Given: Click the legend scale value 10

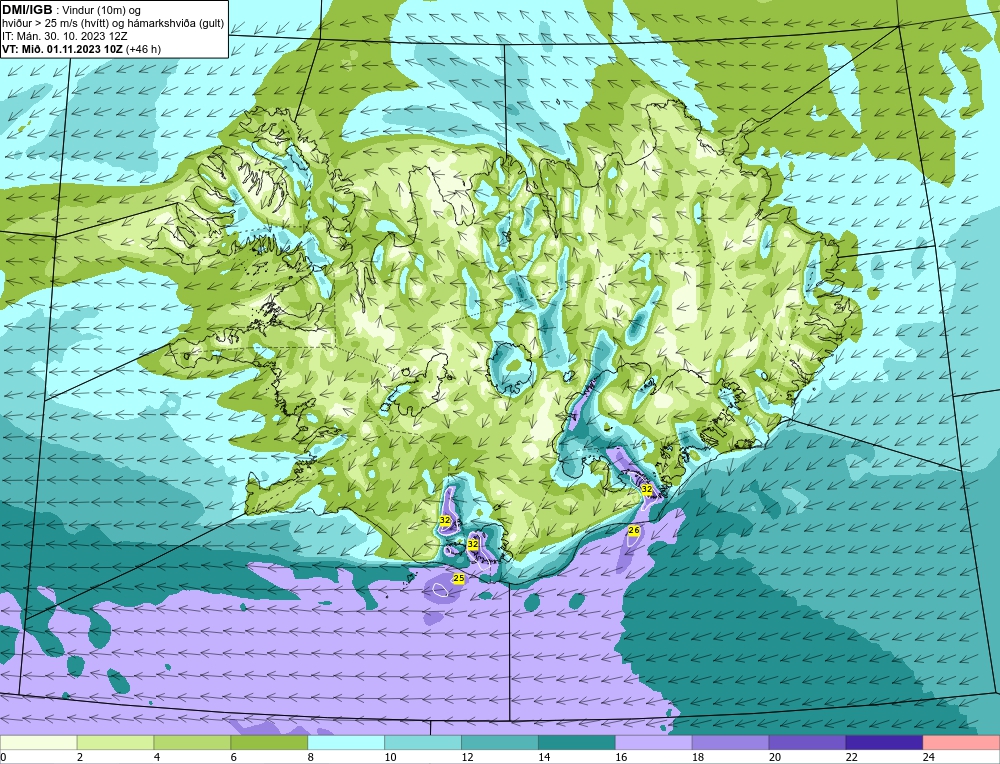Looking at the screenshot, I should tap(390, 757).
